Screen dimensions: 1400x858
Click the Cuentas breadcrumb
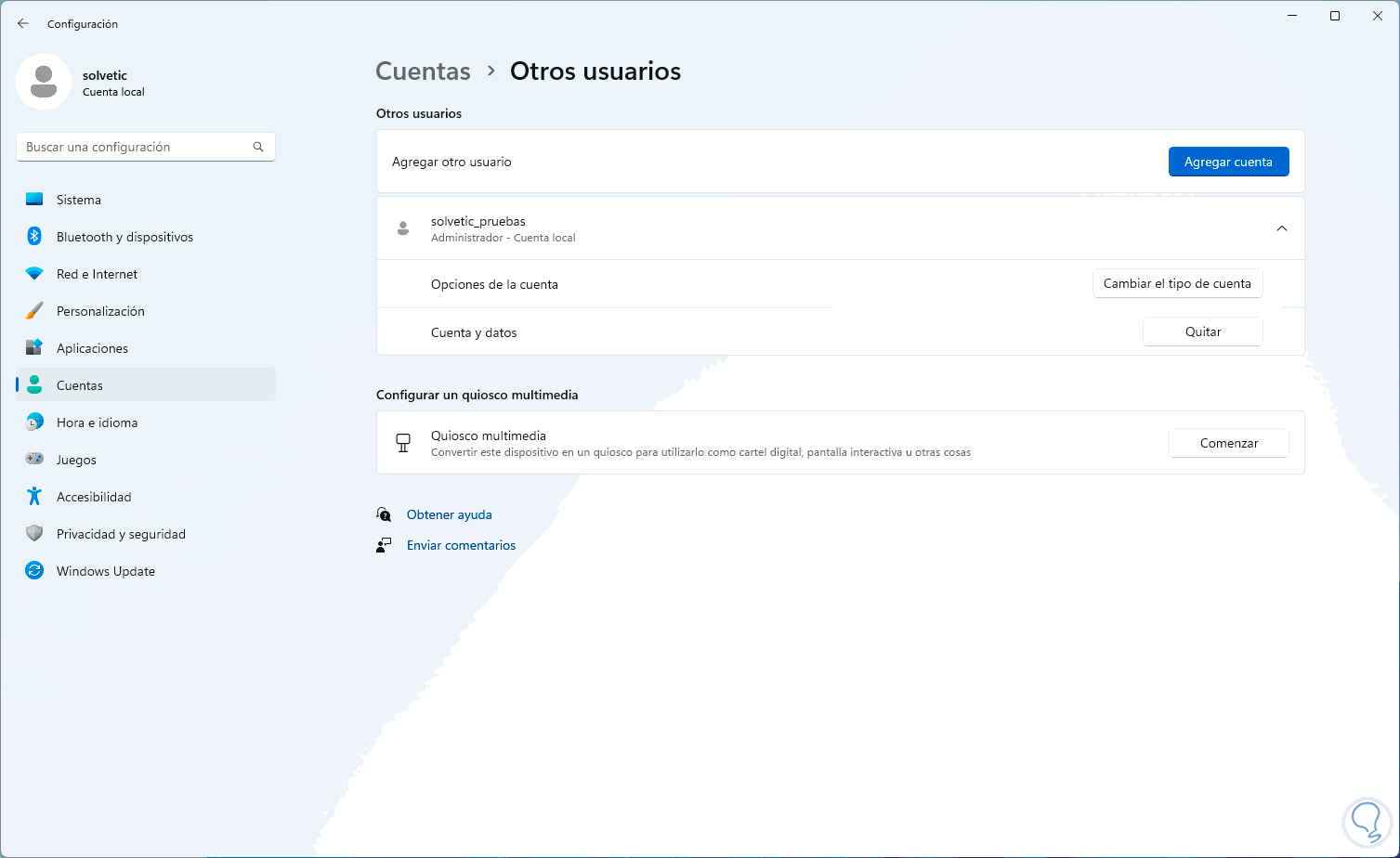[423, 71]
